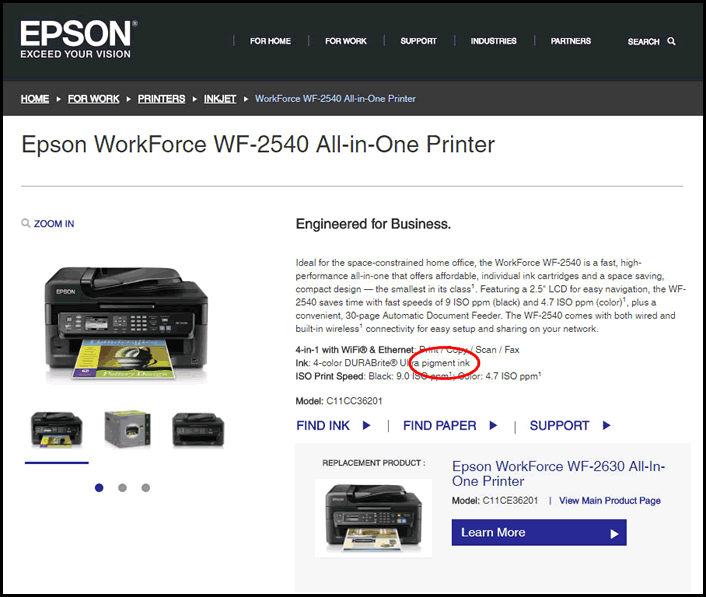Viewport: 706px width, 597px height.
Task: Go to For Work breadcrumb
Action: click(94, 99)
